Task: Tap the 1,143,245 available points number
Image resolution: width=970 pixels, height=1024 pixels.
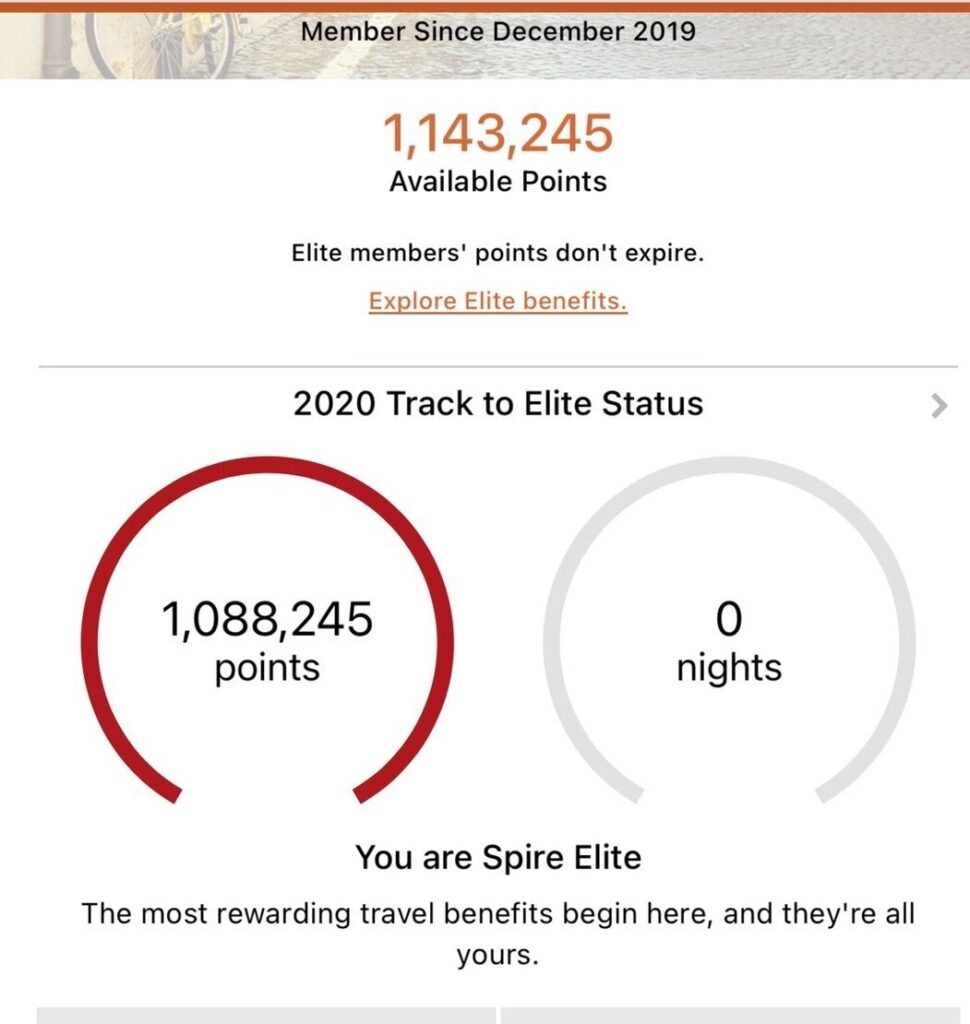Action: (x=498, y=134)
